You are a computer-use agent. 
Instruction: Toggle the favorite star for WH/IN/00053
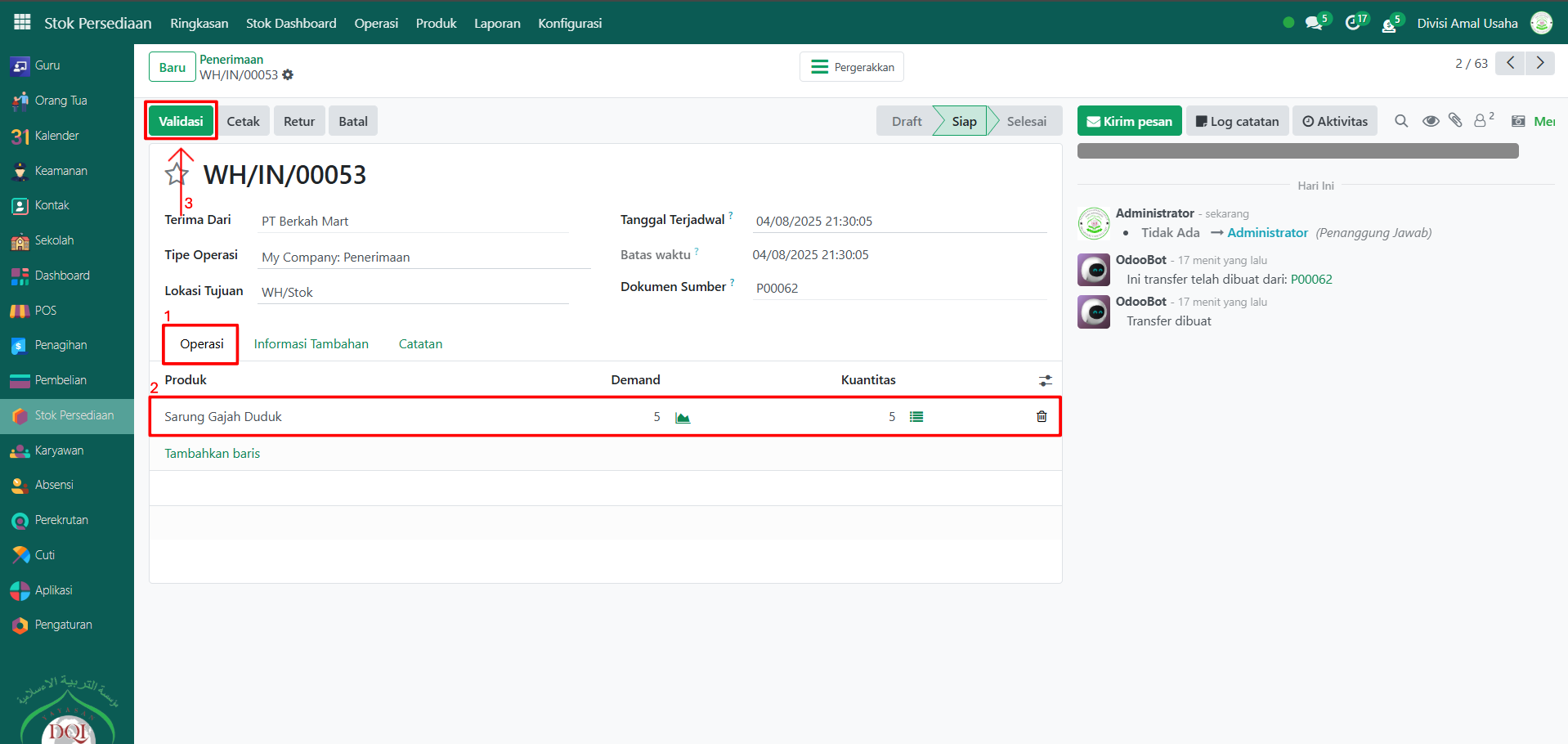click(177, 174)
